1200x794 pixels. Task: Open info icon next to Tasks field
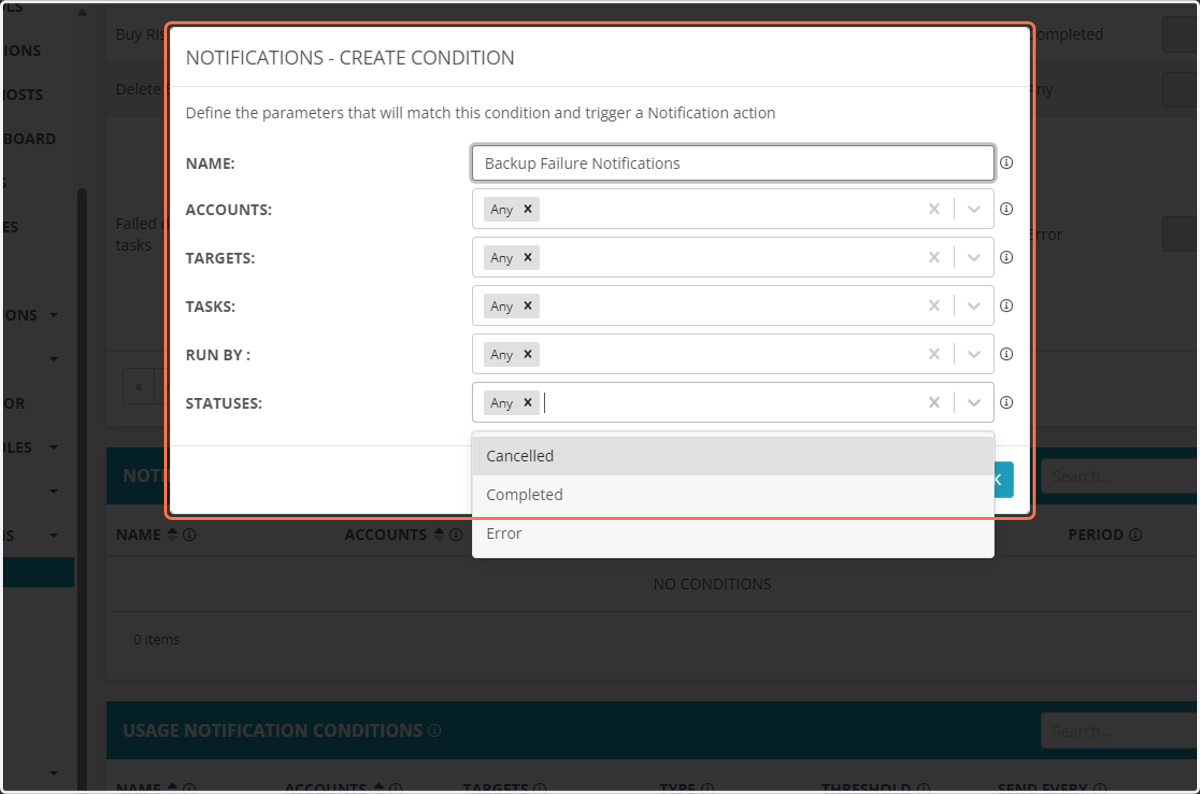coord(1007,305)
